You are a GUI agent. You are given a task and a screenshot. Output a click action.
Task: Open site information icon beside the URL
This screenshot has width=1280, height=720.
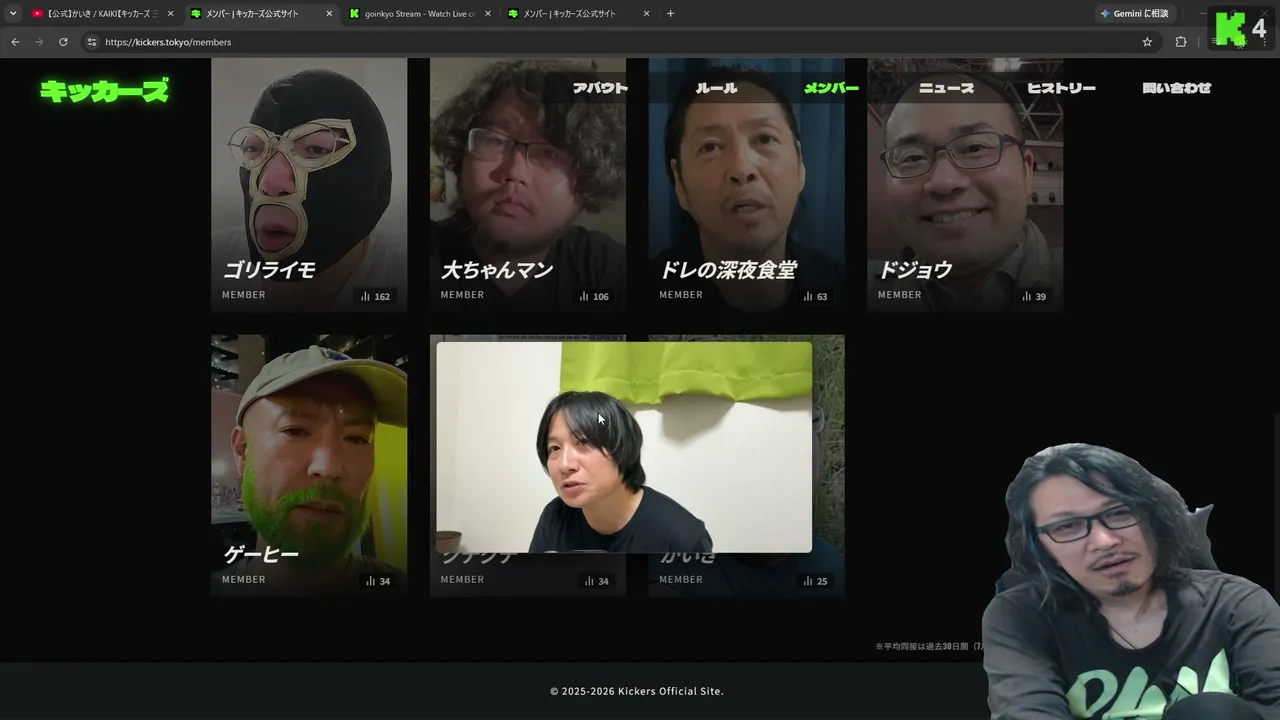(92, 42)
